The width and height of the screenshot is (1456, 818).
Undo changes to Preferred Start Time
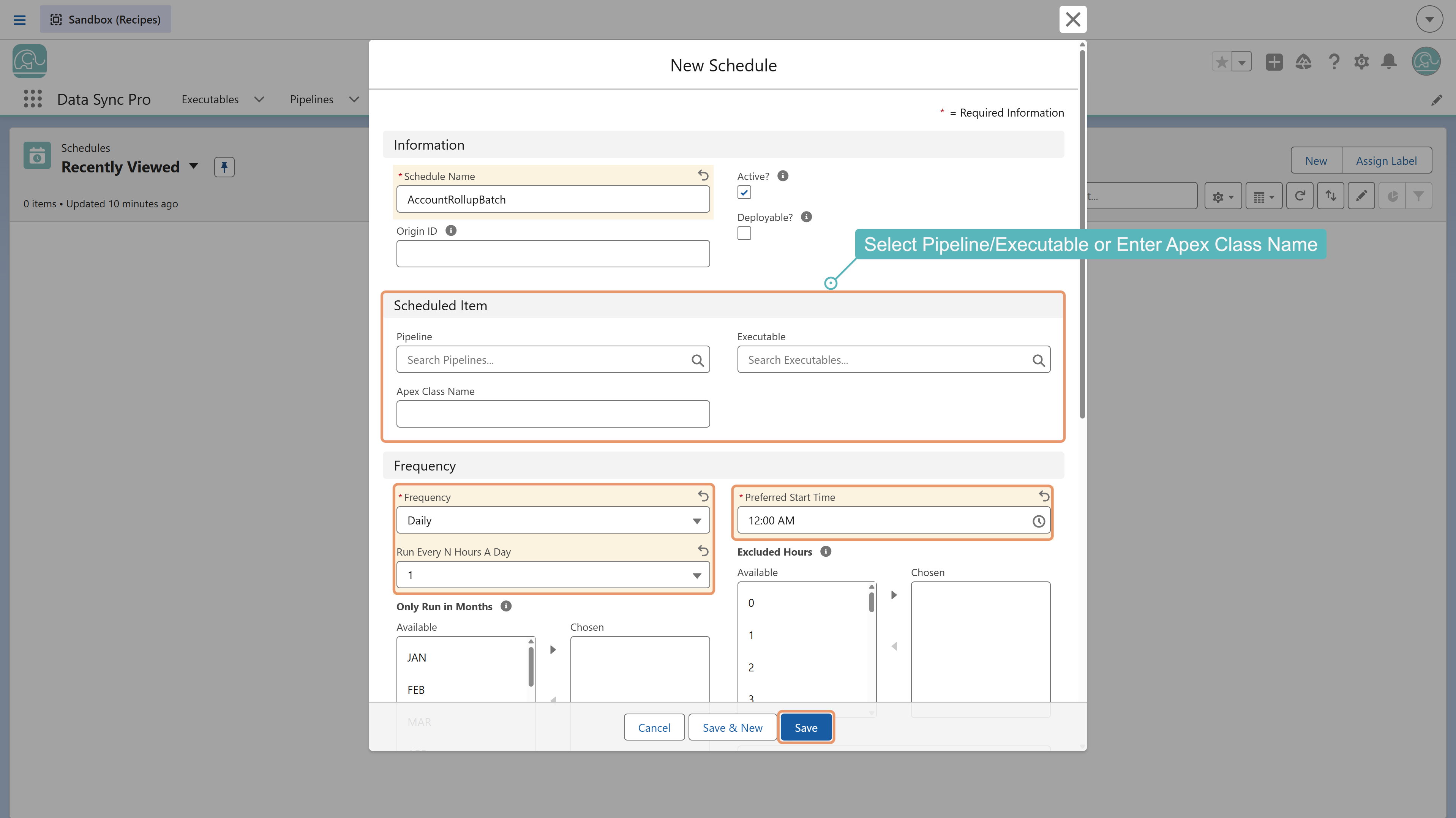coord(1044,496)
